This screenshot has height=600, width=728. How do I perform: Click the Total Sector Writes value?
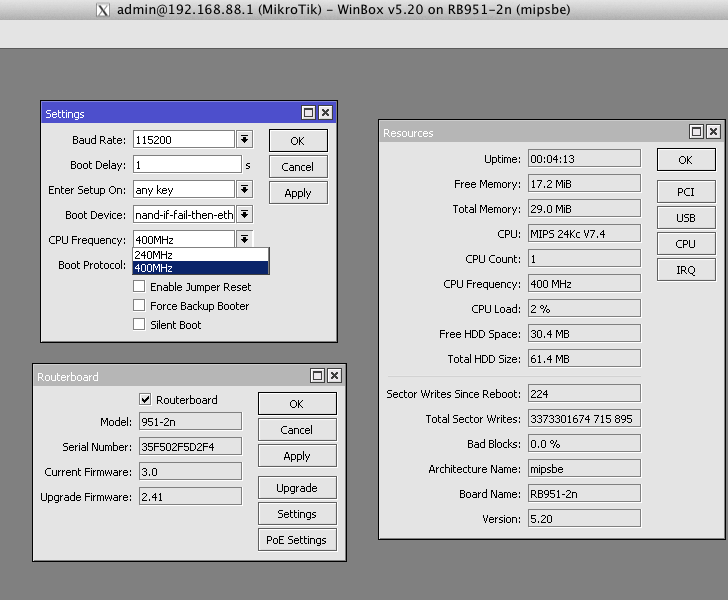click(x=584, y=418)
